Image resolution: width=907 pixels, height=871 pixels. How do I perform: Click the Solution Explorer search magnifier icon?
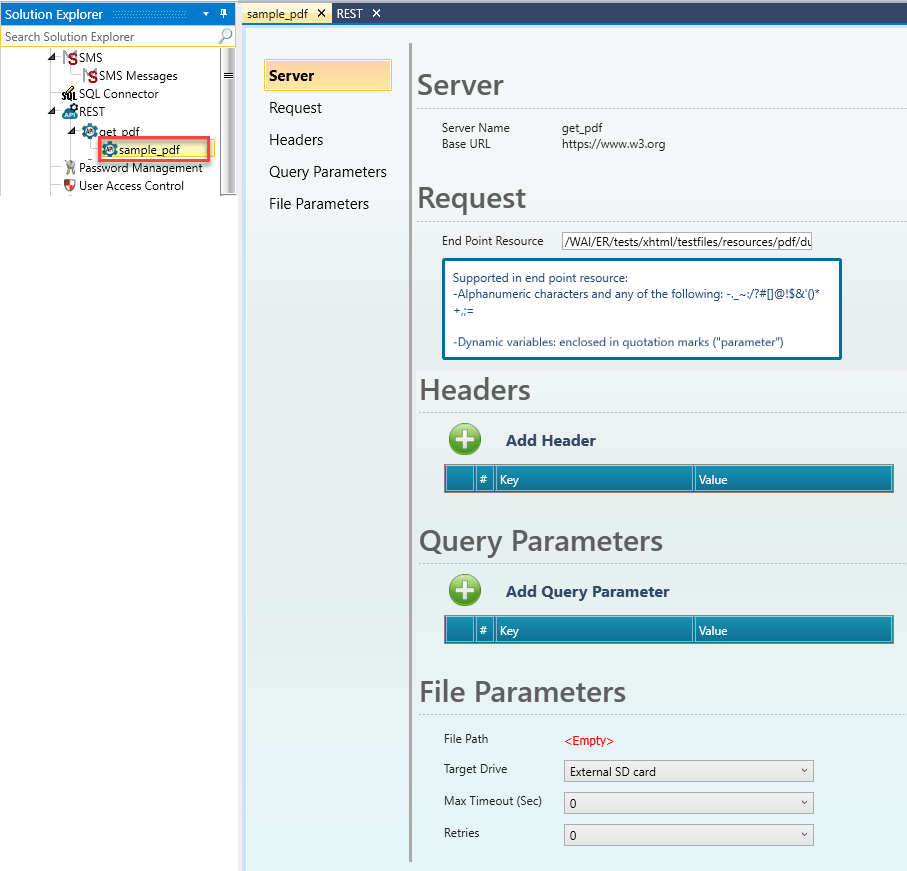coord(225,36)
